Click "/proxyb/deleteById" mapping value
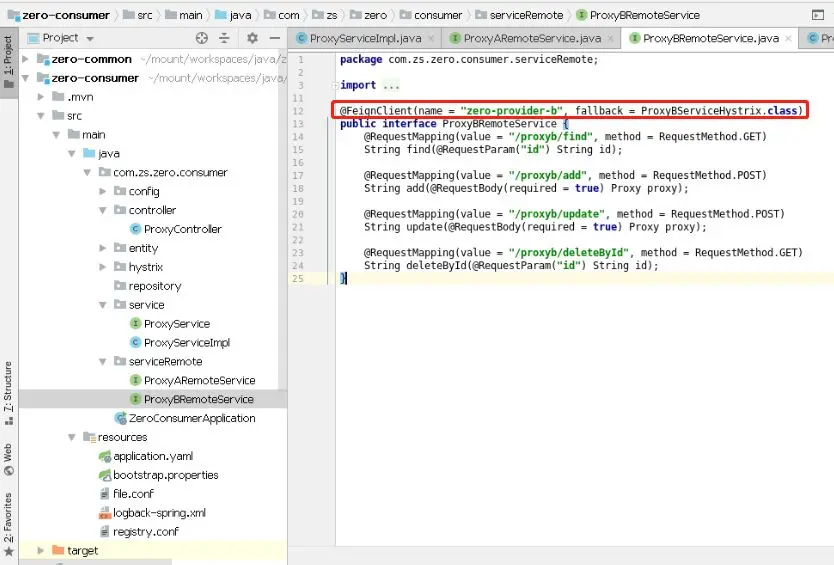The height and width of the screenshot is (565, 834). (x=571, y=253)
